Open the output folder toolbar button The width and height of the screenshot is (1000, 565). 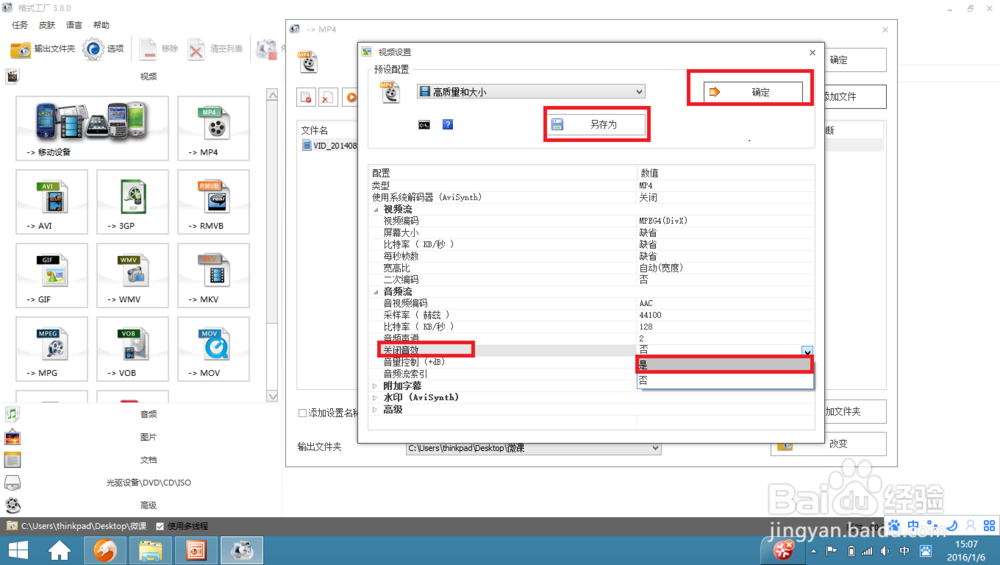click(43, 49)
